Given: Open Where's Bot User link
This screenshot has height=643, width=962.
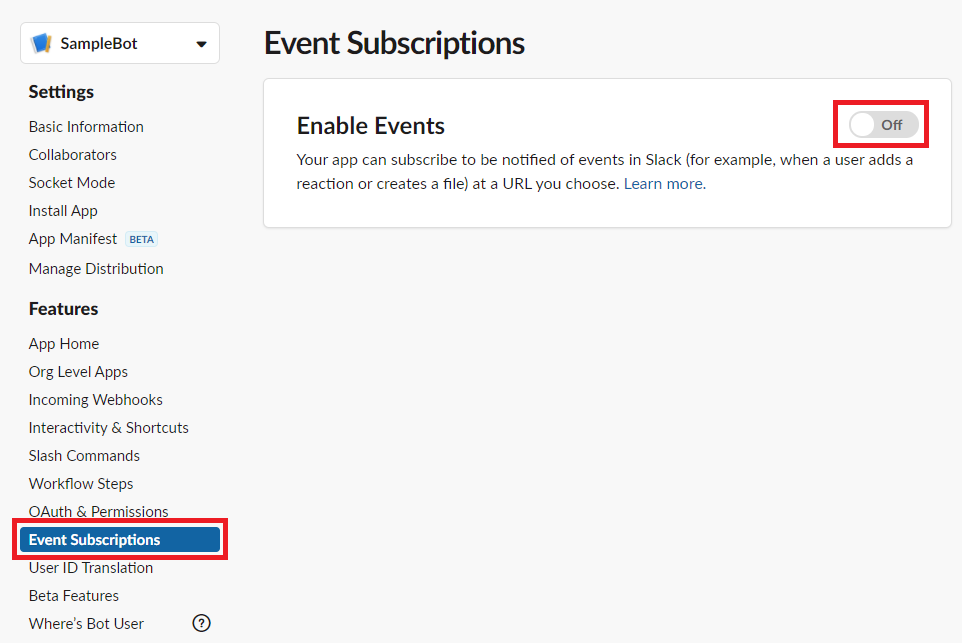Looking at the screenshot, I should point(86,623).
